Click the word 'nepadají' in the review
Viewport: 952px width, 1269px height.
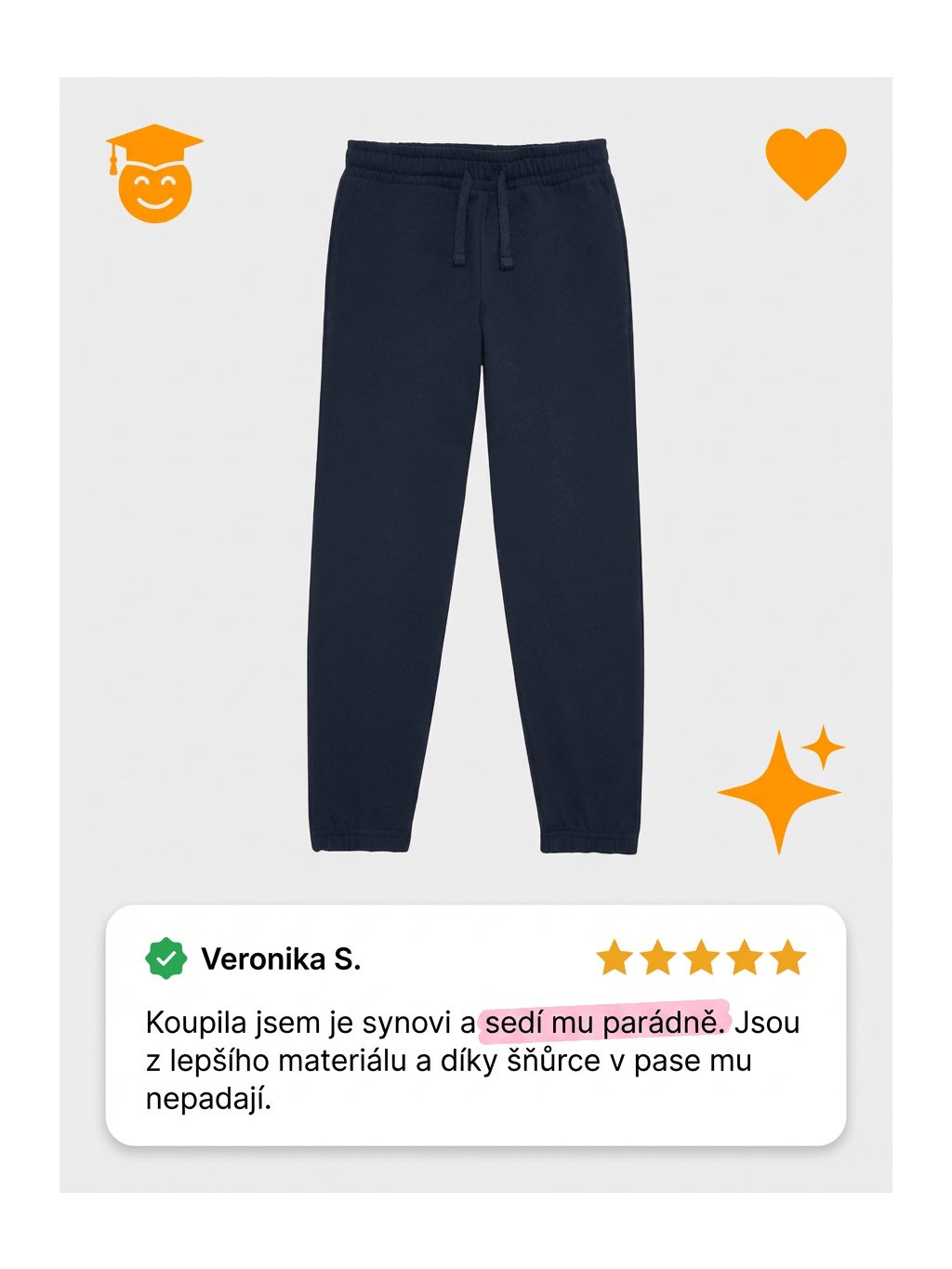click(205, 1100)
